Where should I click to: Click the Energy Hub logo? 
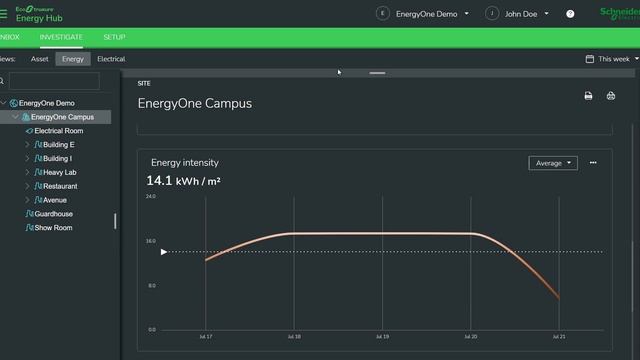coord(39,14)
